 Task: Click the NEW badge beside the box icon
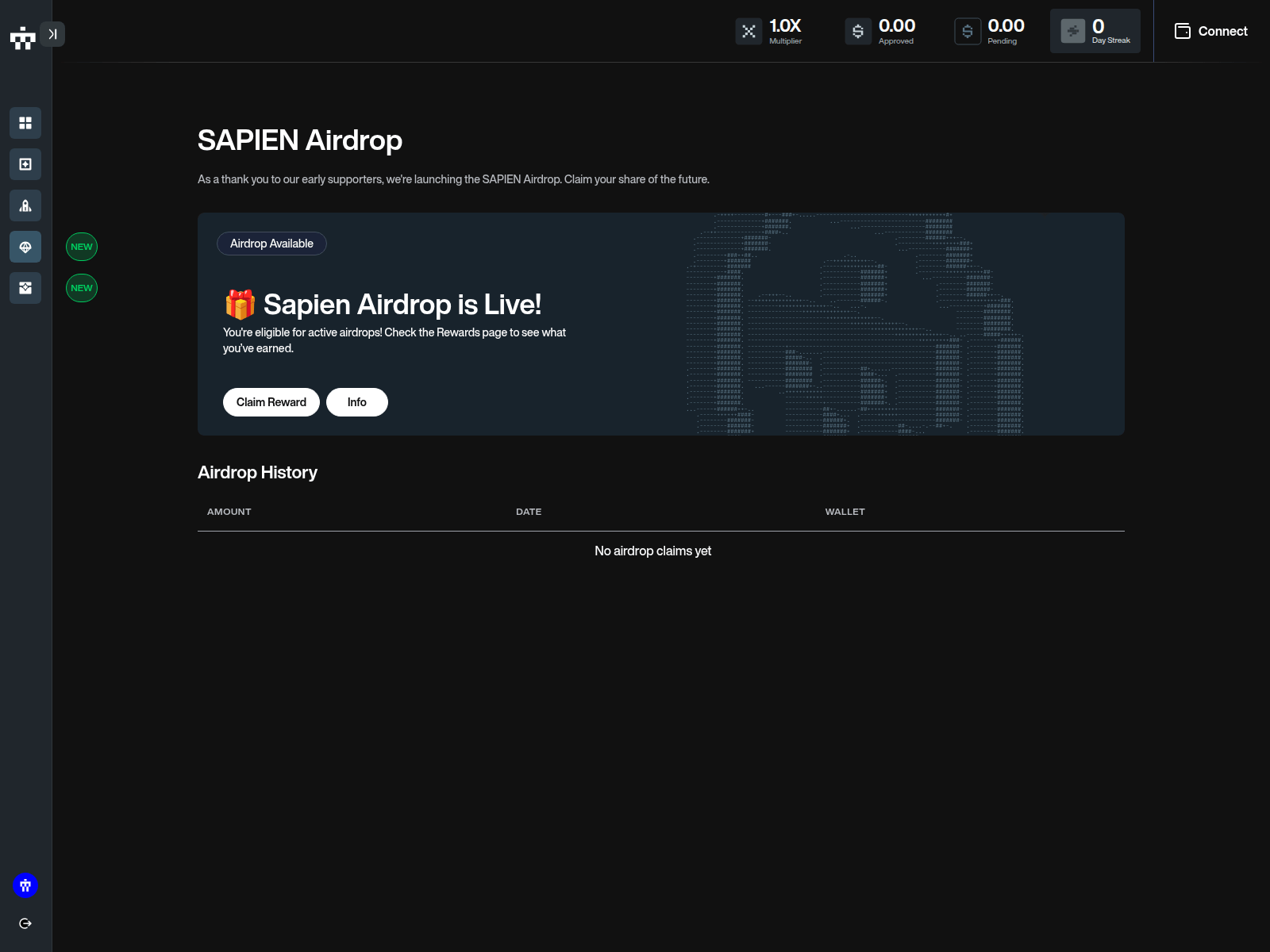coord(82,288)
